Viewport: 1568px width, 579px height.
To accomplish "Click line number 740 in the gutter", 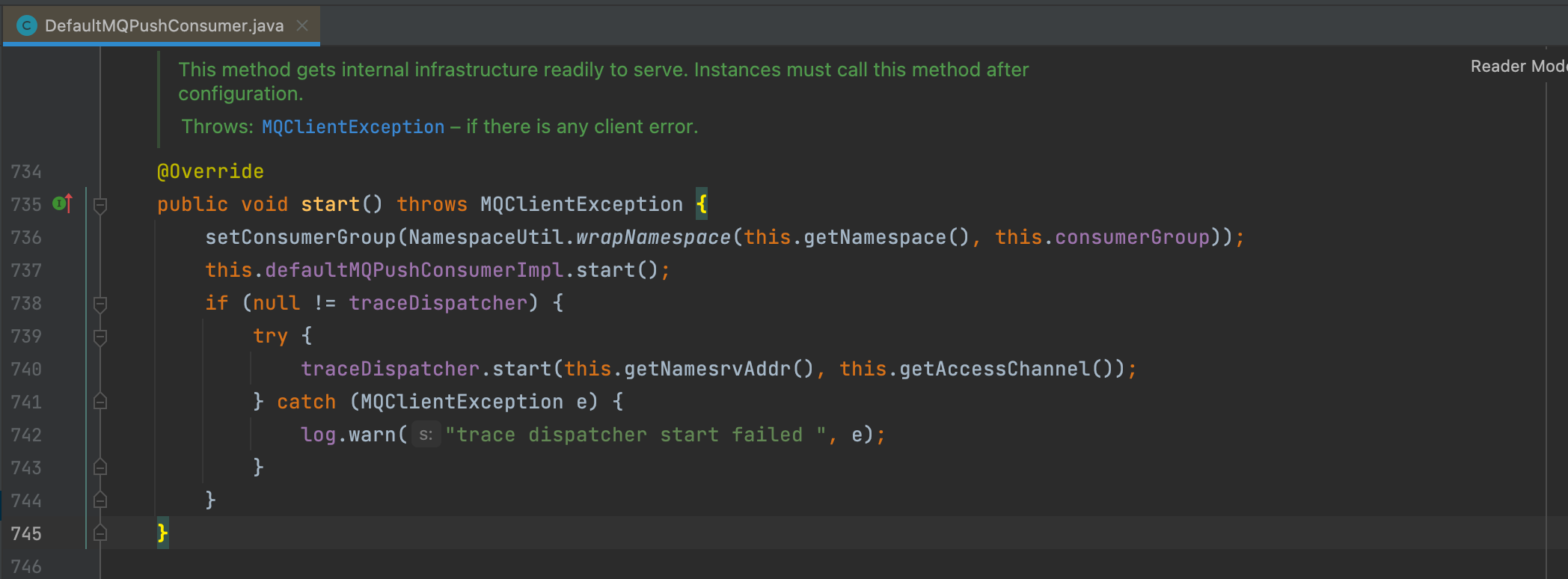I will click(26, 369).
